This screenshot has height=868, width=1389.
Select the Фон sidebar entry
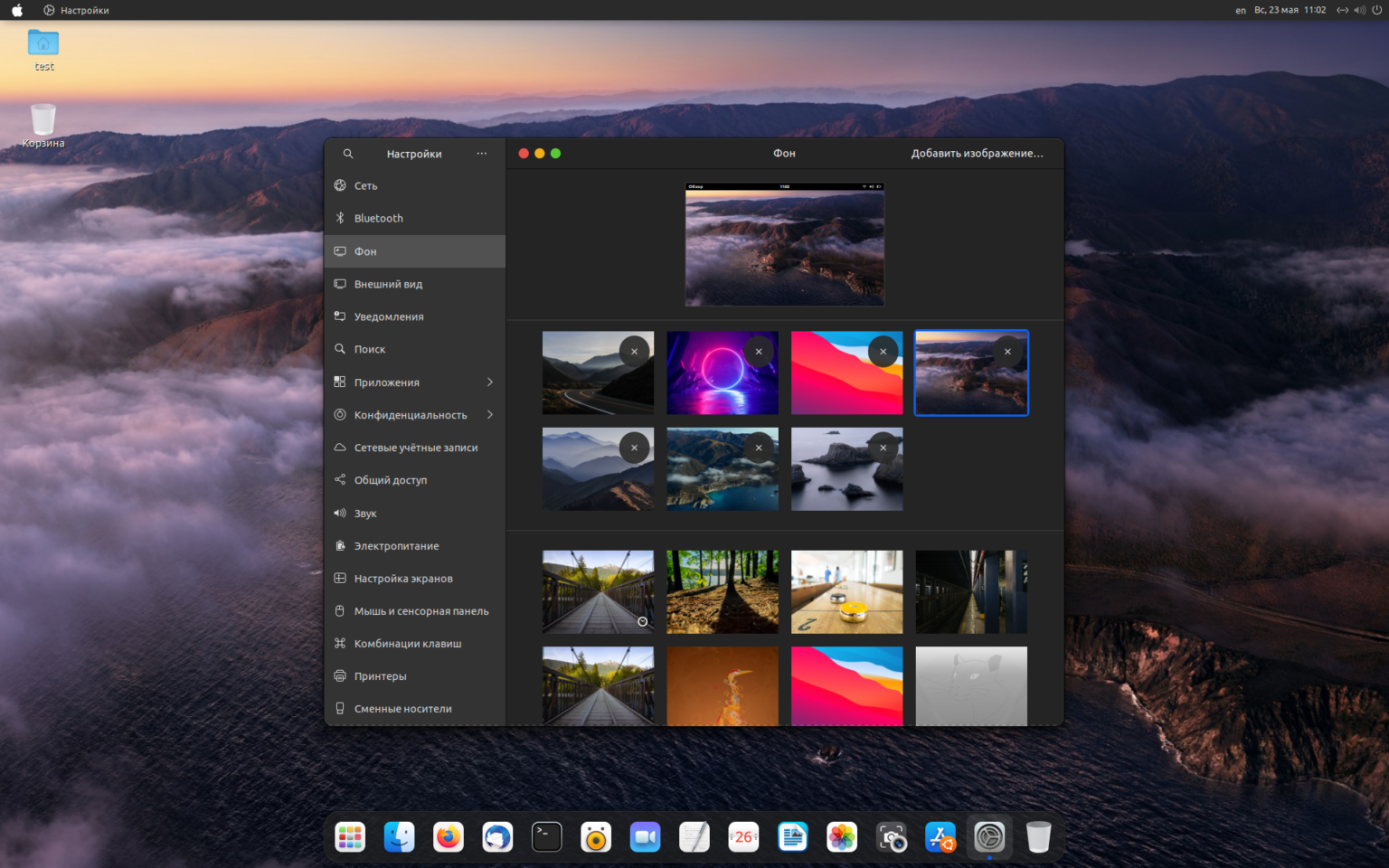(x=415, y=251)
